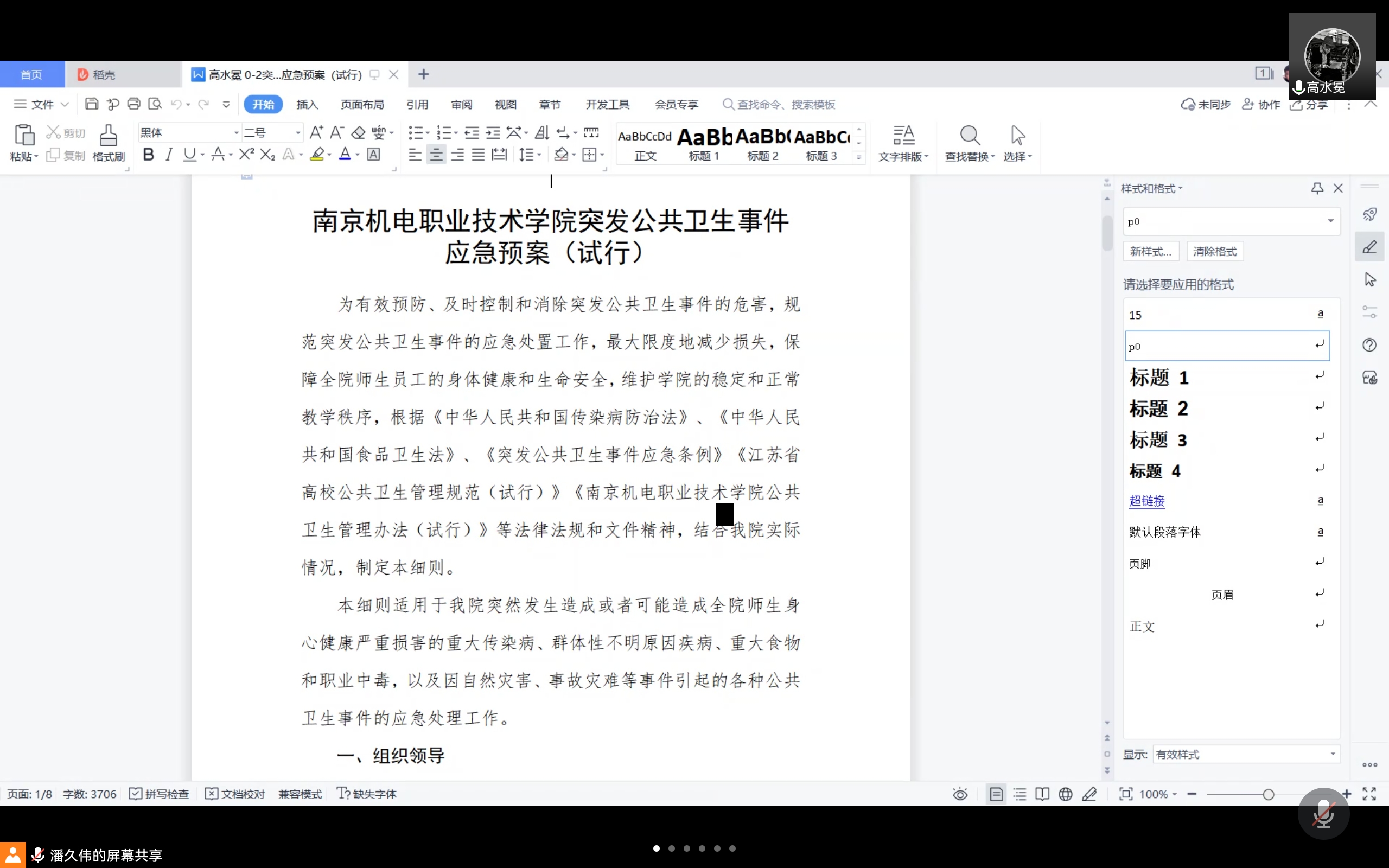Toggle eye protection mode icon in status bar

pyautogui.click(x=960, y=794)
